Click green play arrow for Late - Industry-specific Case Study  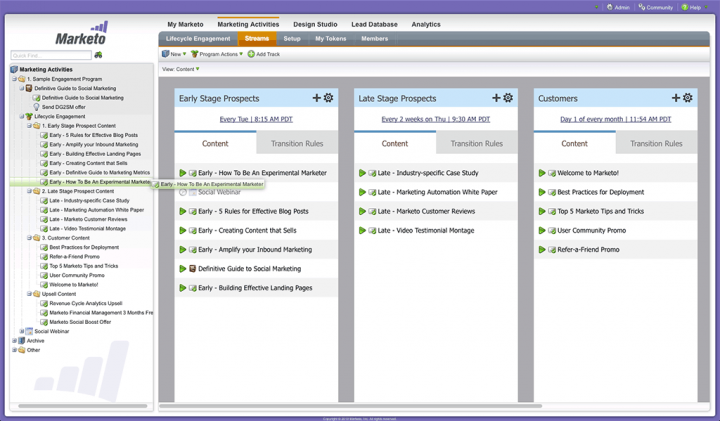362,173
